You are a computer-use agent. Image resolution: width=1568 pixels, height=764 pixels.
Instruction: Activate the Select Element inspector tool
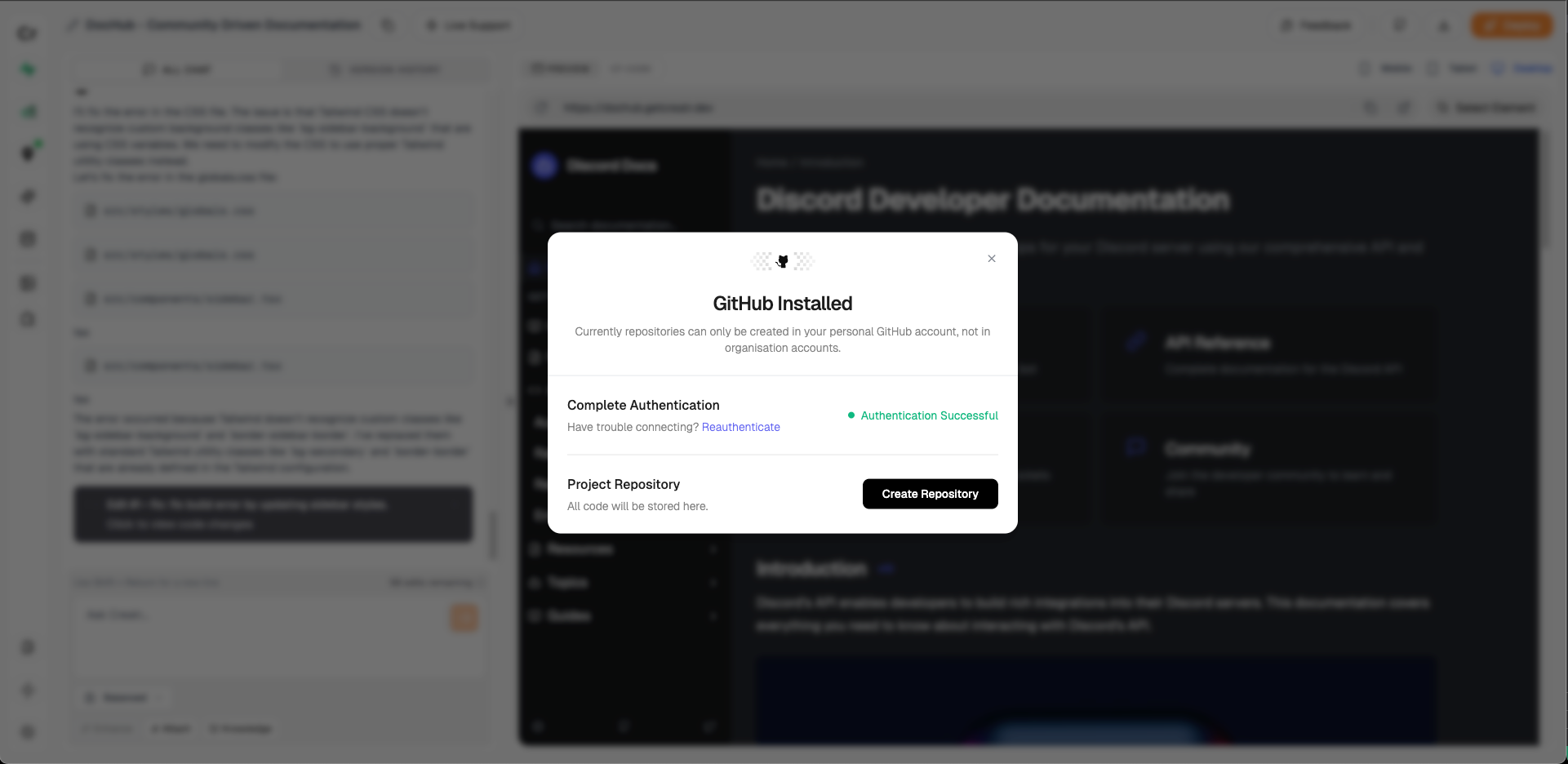tap(1487, 107)
